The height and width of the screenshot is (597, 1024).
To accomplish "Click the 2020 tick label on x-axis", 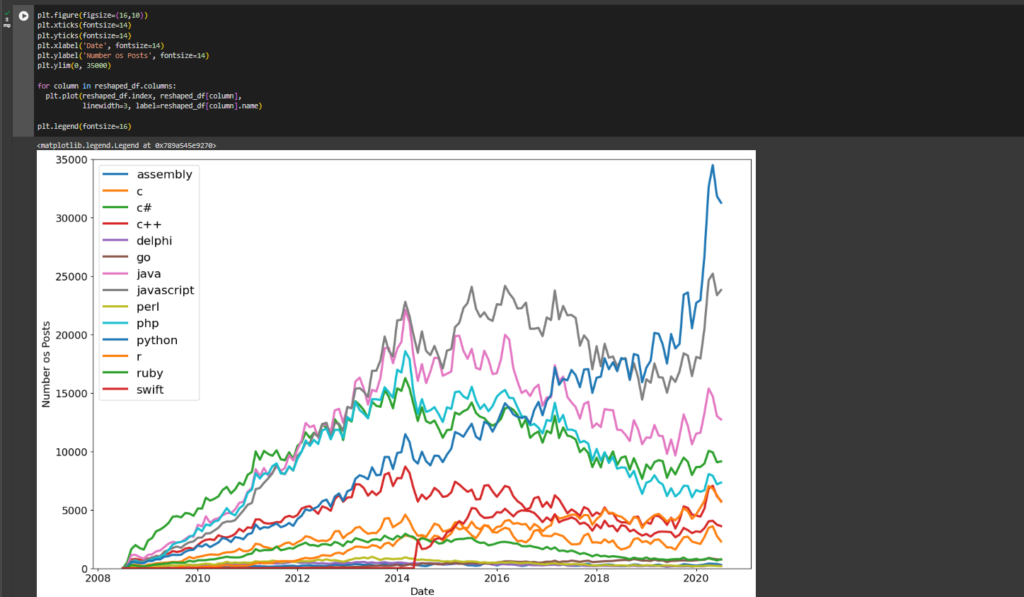I will coord(696,578).
